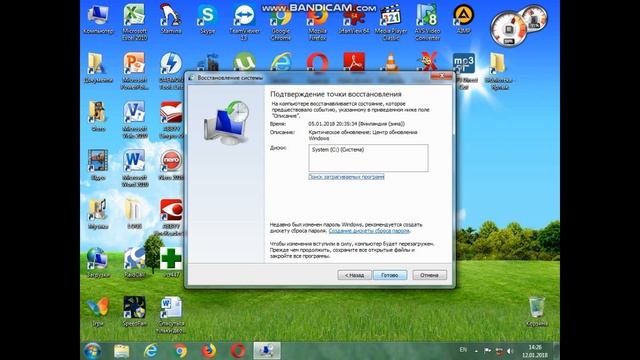The width and height of the screenshot is (640, 360).
Task: Select the ABBYY Lingvo shortcut
Action: tap(171, 120)
